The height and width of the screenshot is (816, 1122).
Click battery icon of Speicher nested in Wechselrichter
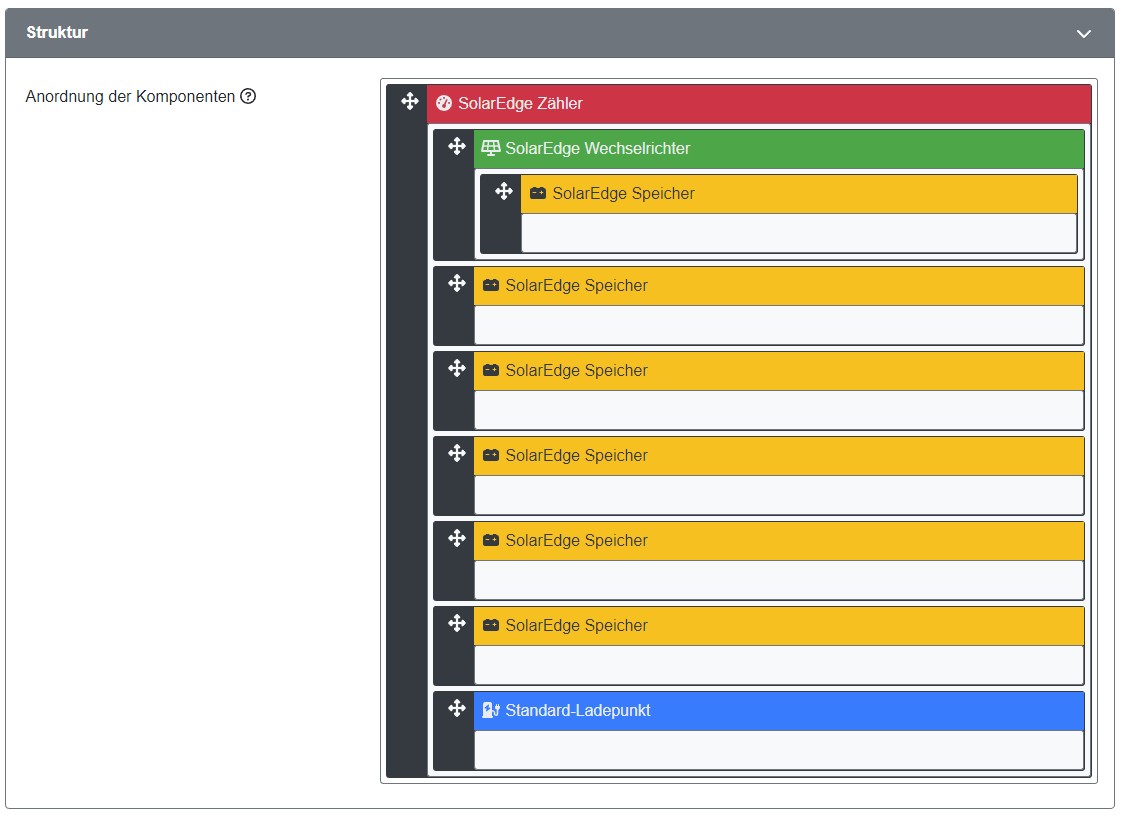(x=538, y=193)
